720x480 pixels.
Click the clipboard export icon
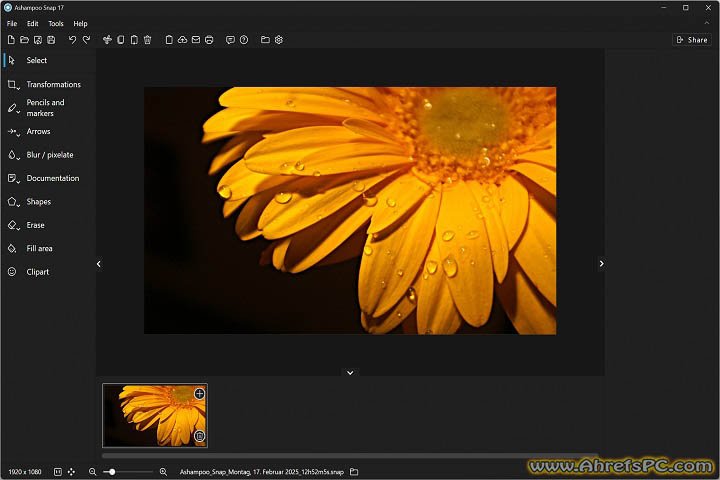point(169,40)
